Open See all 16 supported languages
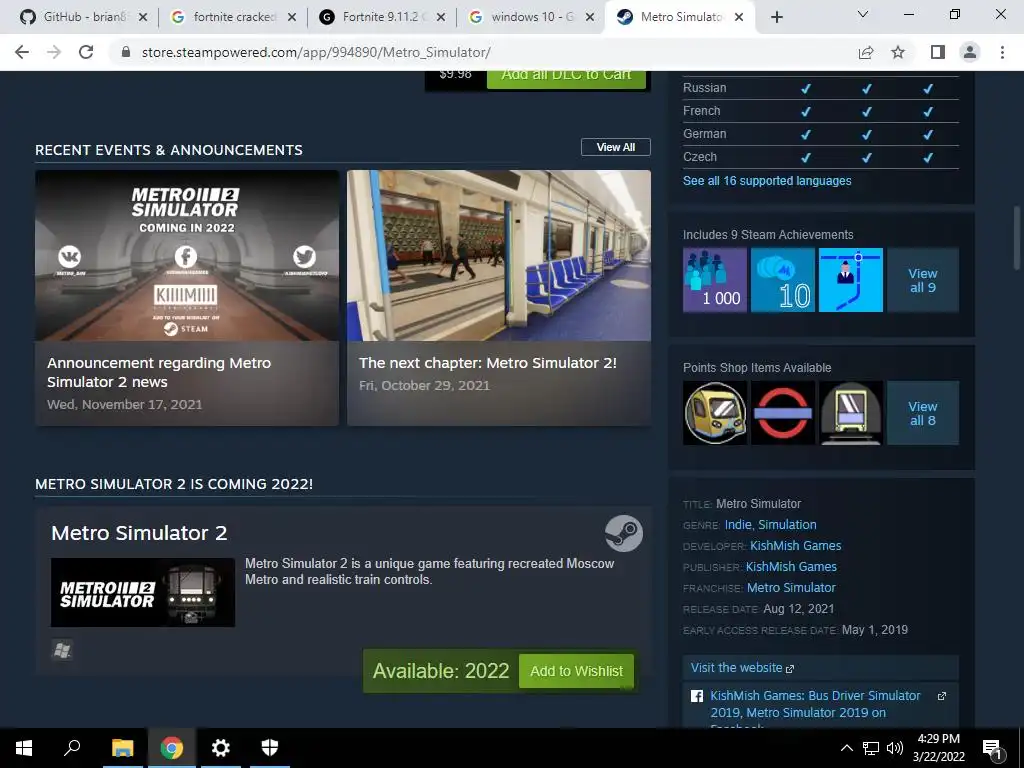The image size is (1024, 768). 767,180
